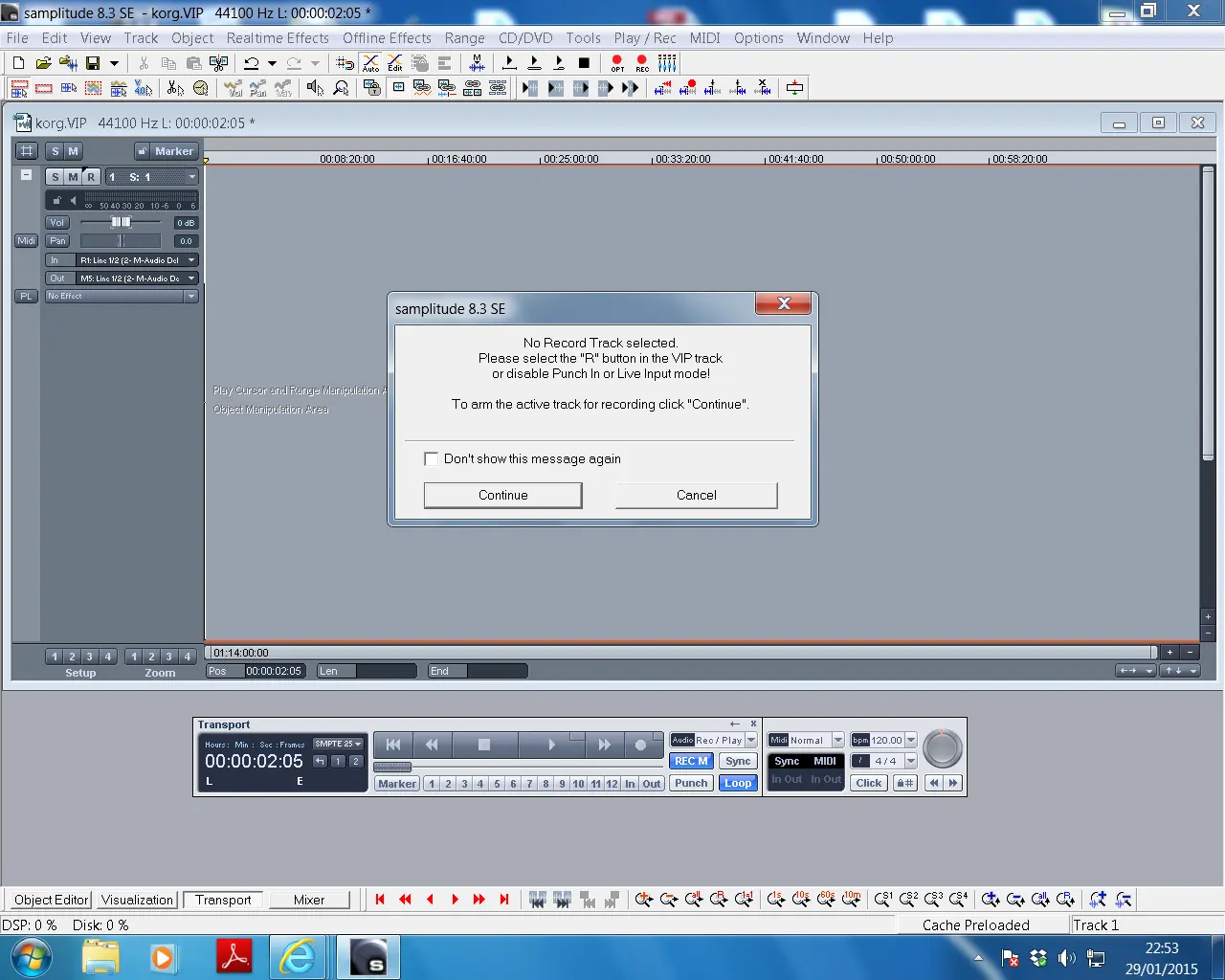
Task: Toggle the REC M button in Transport
Action: coord(691,761)
